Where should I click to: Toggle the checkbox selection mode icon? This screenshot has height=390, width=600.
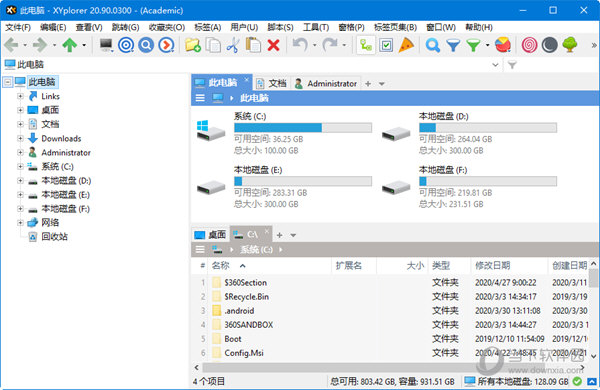[386, 45]
